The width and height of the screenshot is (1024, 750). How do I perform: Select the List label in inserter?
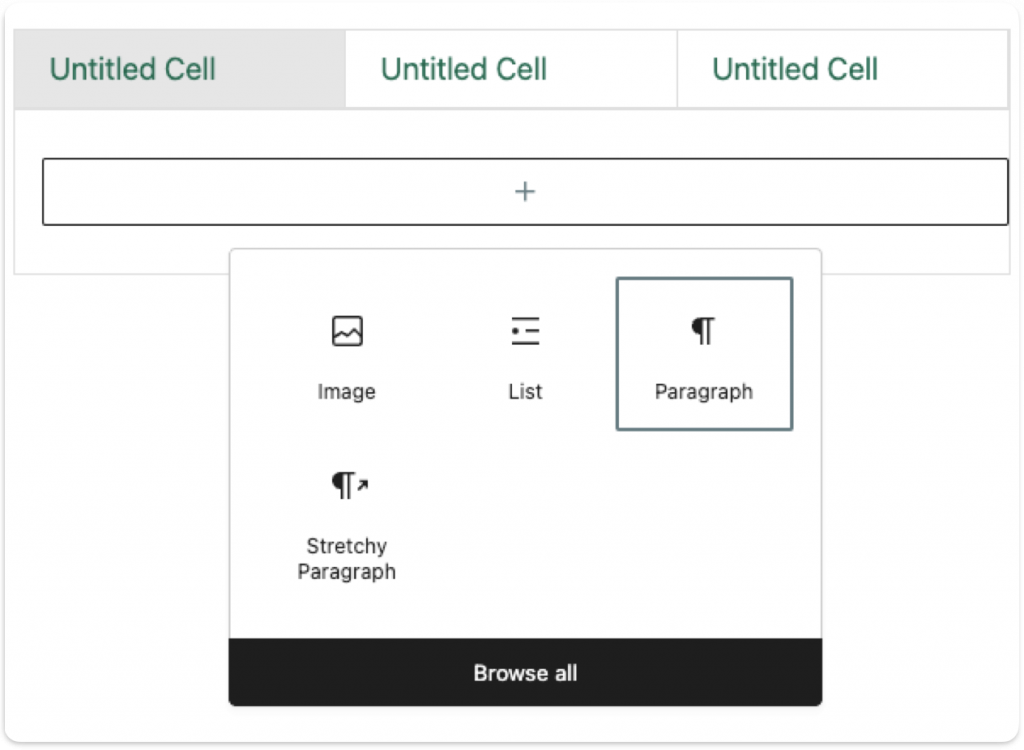tap(525, 391)
